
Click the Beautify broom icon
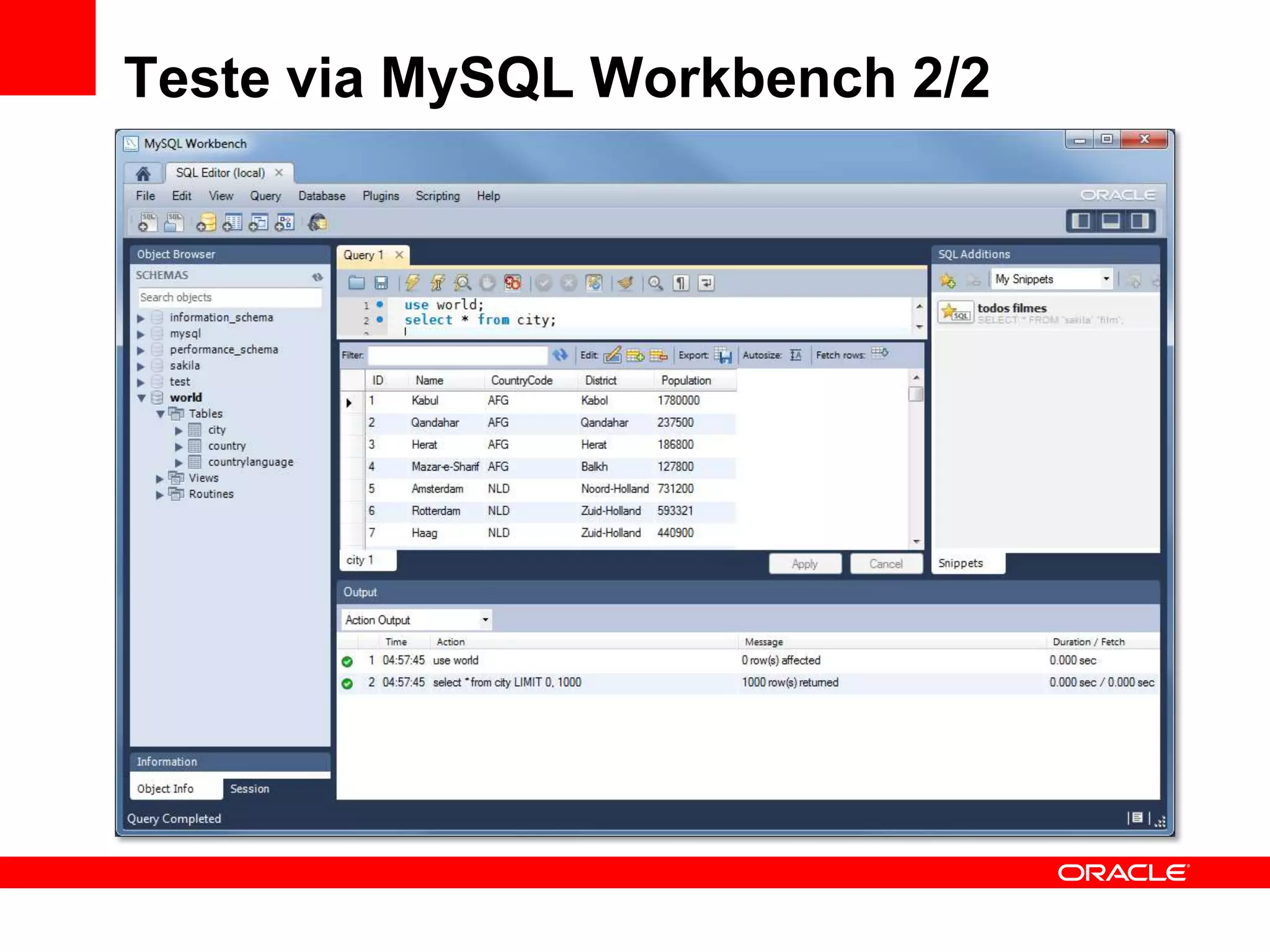(x=625, y=283)
